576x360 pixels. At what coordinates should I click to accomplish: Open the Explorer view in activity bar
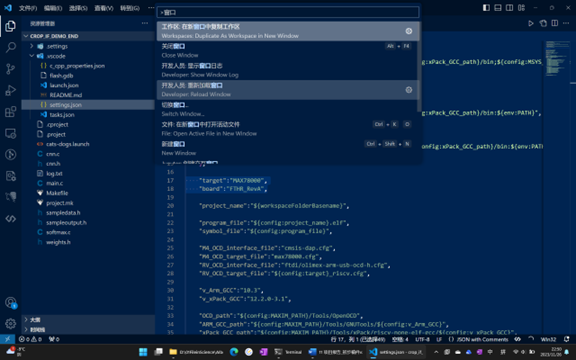point(10,26)
